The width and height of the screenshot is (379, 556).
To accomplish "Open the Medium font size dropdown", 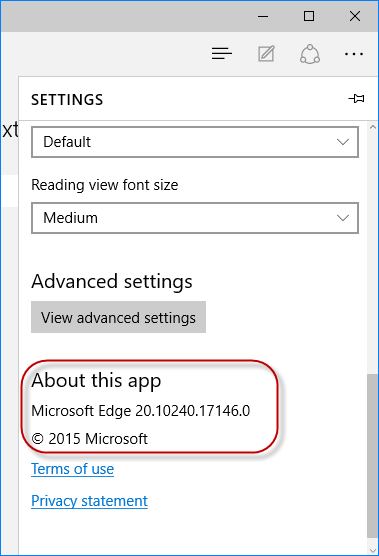I will [x=195, y=218].
